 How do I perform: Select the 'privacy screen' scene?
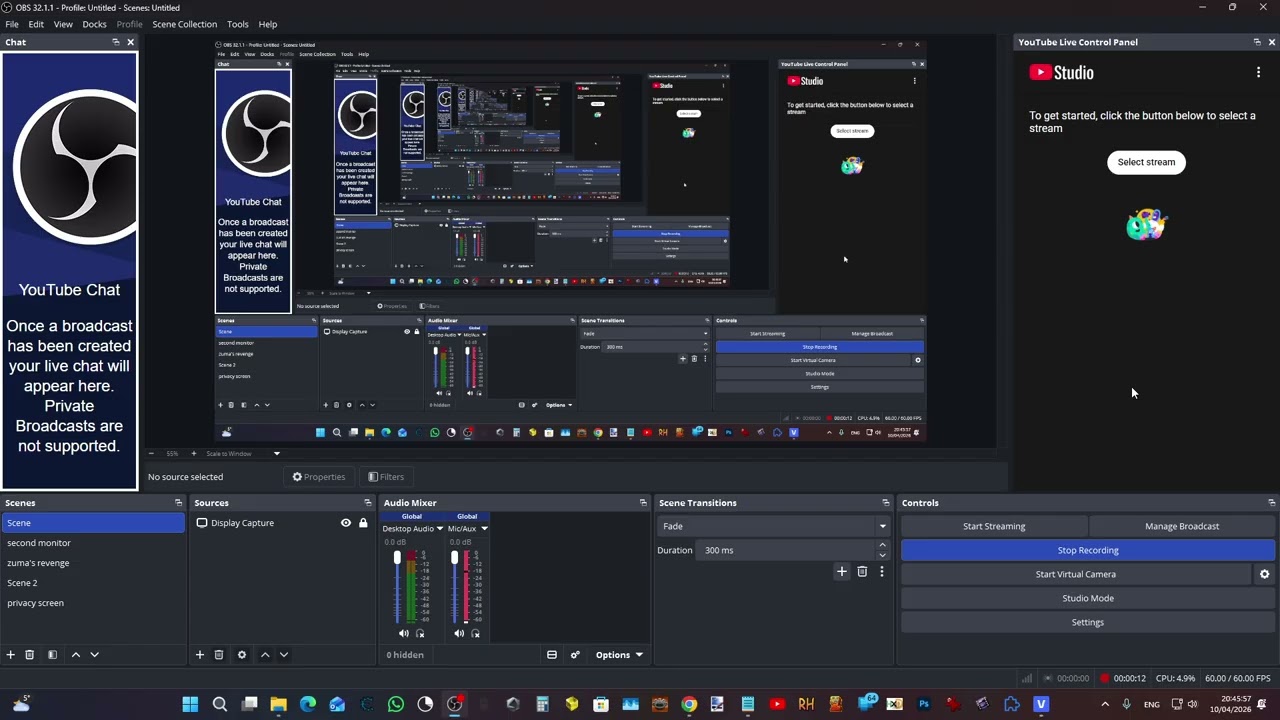click(x=93, y=603)
